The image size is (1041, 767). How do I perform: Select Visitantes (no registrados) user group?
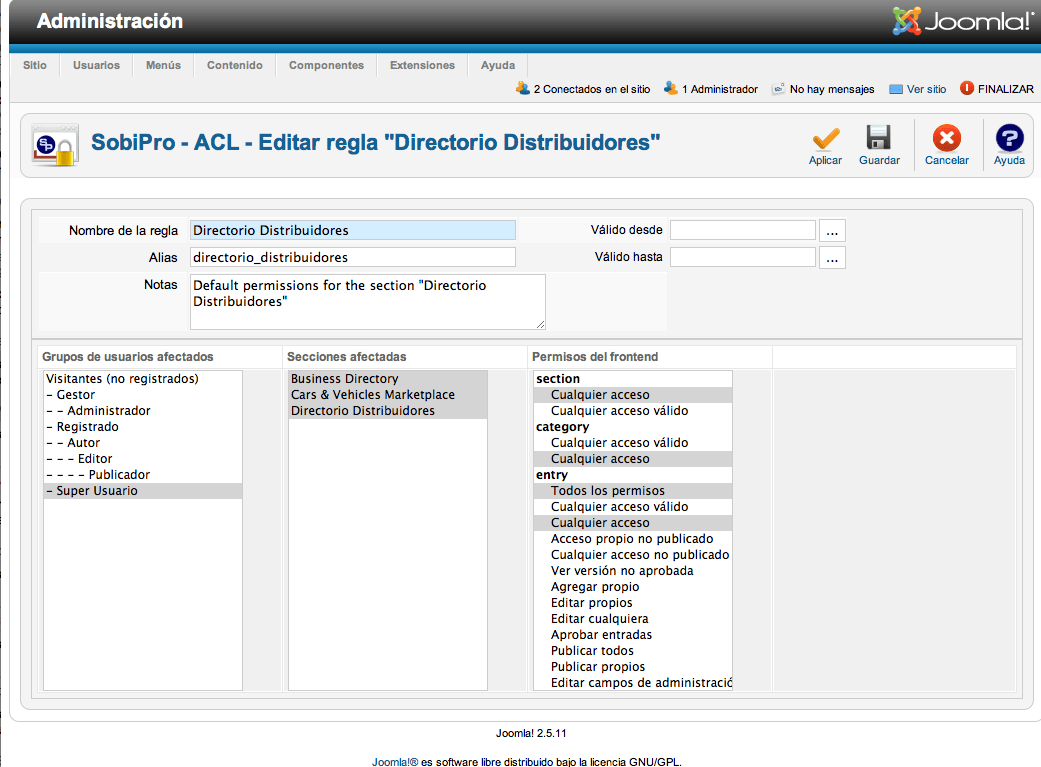tap(143, 379)
